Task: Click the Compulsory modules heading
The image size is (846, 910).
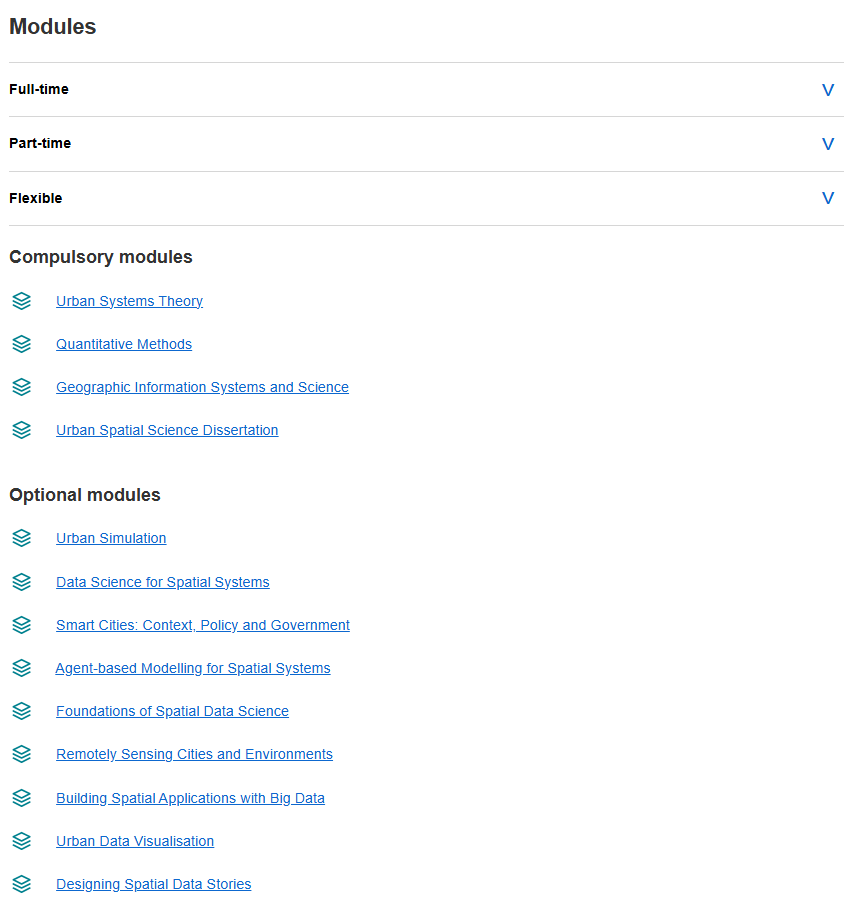Action: click(x=101, y=257)
